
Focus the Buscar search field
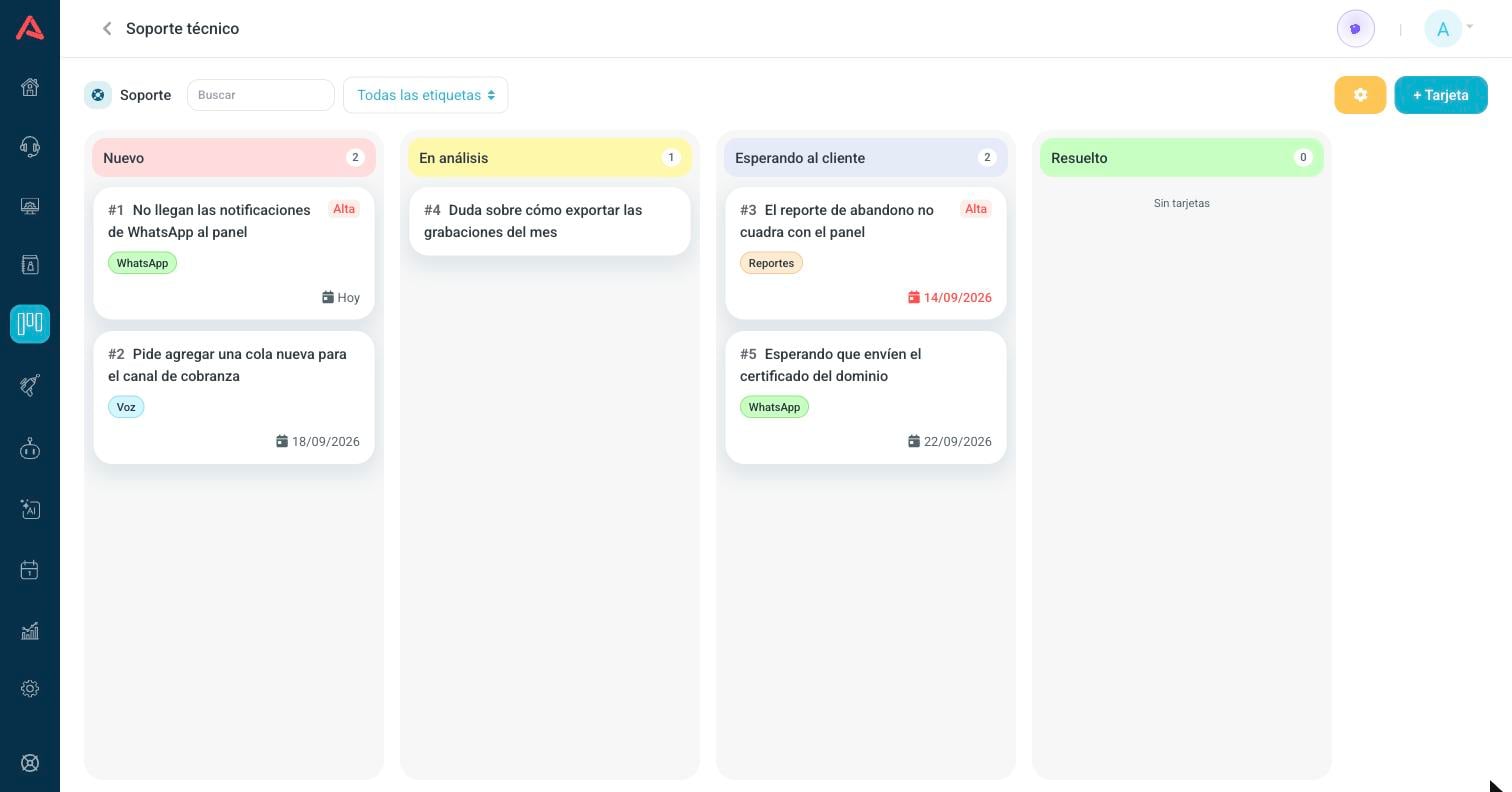(x=261, y=95)
